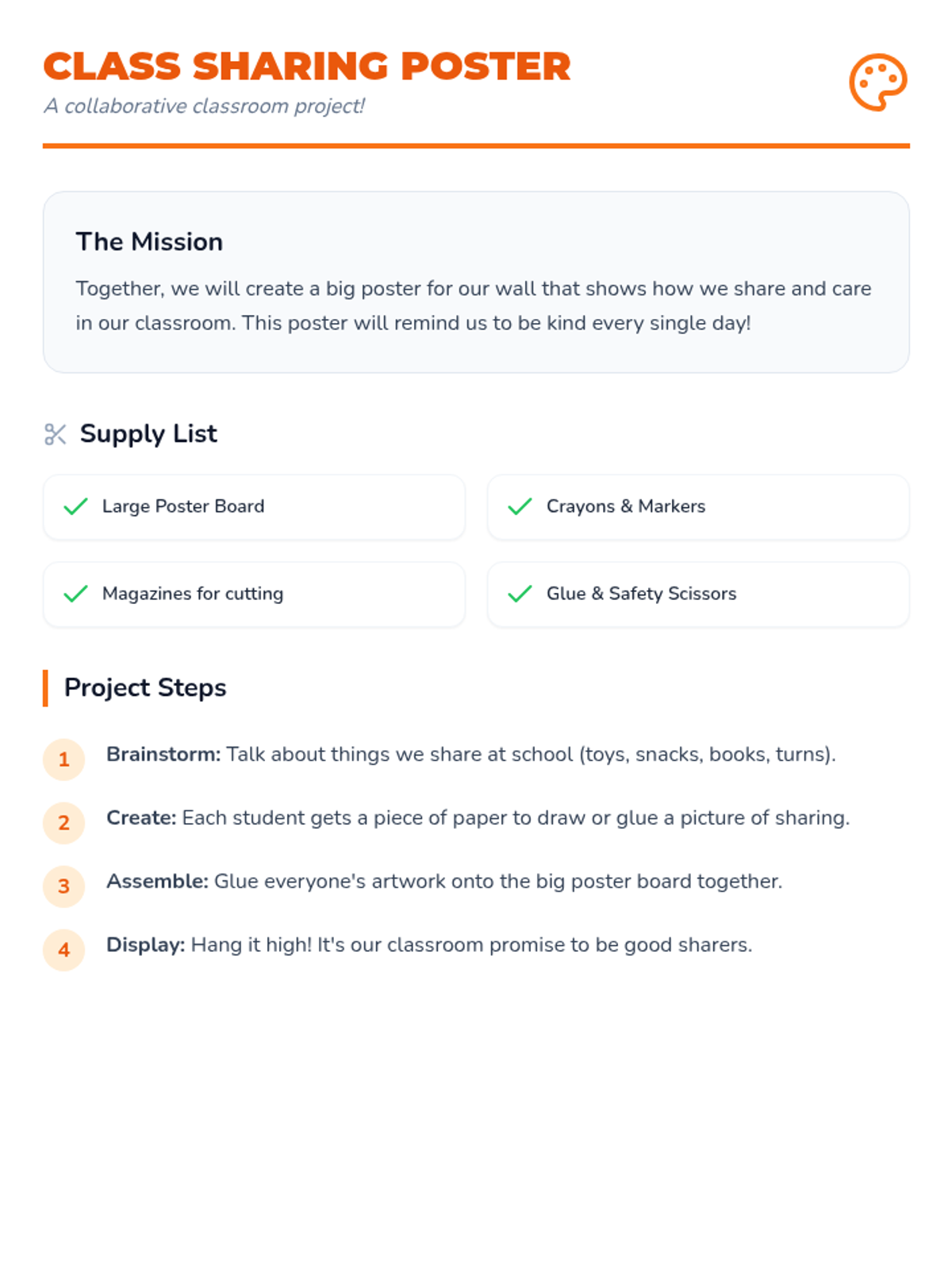Click the step 1 number circle
Screen dimensions: 952x1270
pyautogui.click(x=64, y=760)
